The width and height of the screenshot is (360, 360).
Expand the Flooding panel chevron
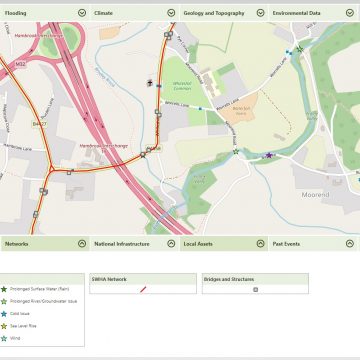(x=82, y=13)
